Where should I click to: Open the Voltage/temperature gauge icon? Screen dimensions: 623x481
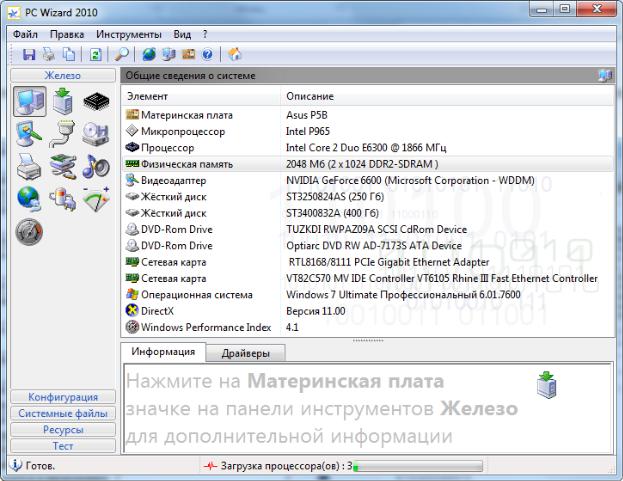coord(96,199)
